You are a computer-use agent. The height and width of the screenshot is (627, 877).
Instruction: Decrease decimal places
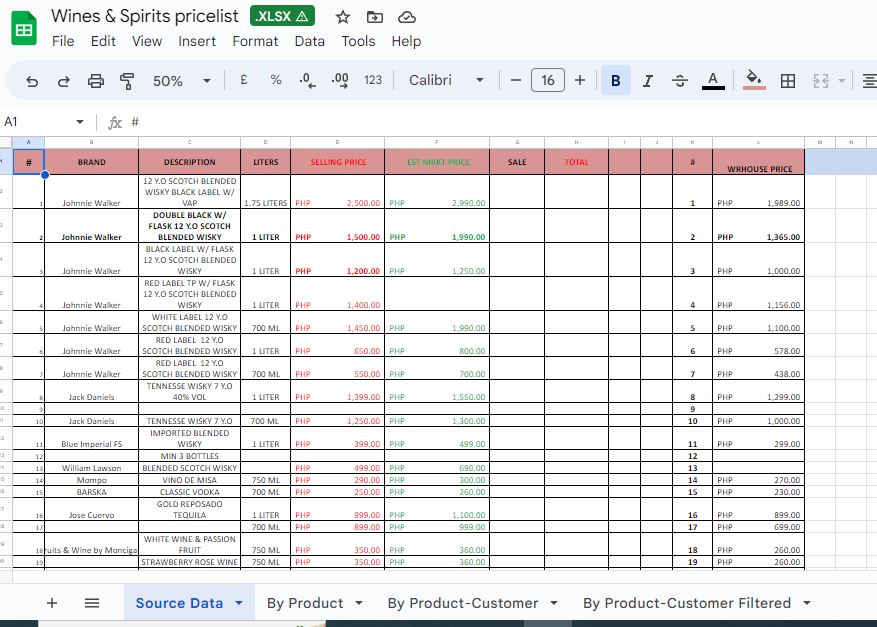[307, 81]
